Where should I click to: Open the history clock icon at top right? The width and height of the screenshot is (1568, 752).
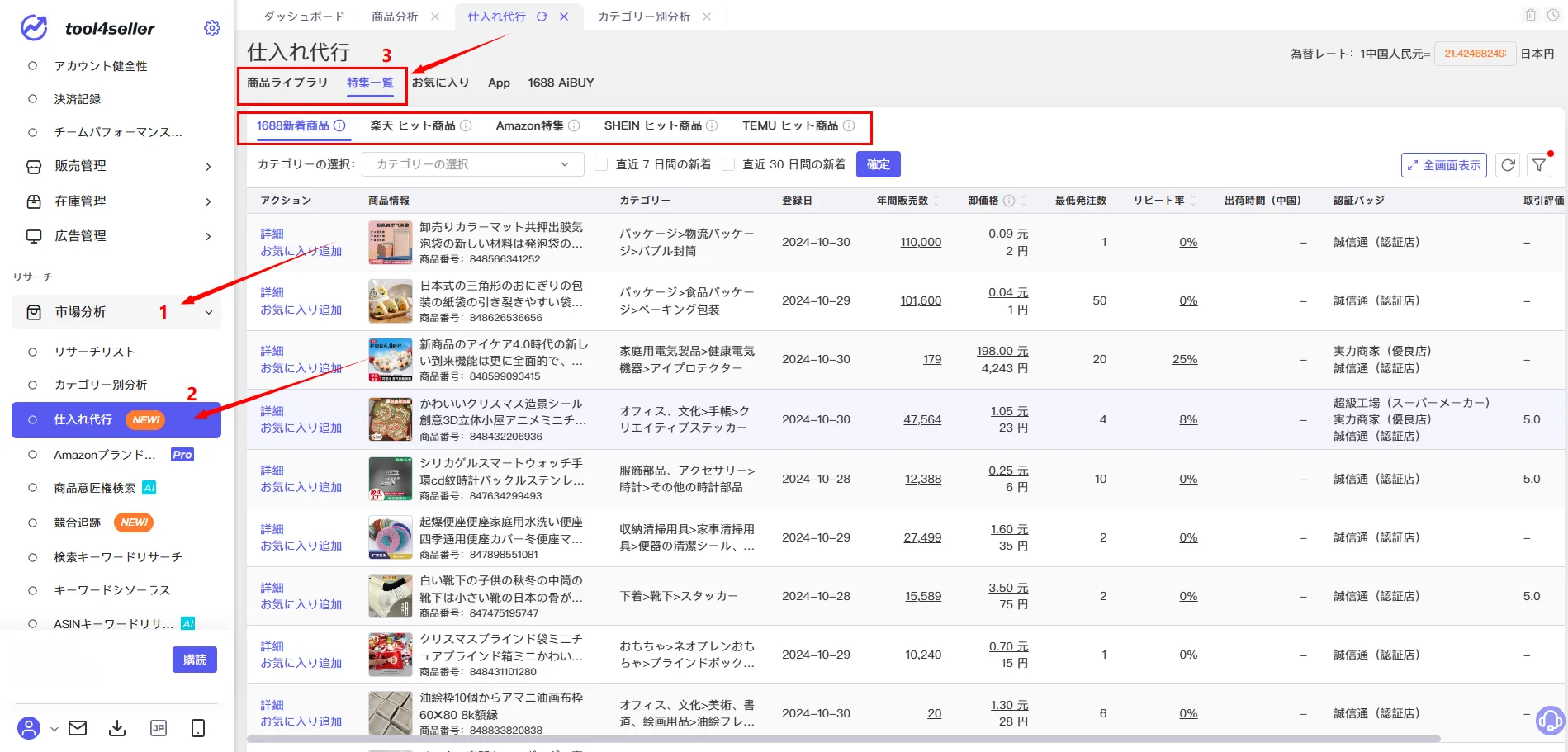pos(1552,15)
